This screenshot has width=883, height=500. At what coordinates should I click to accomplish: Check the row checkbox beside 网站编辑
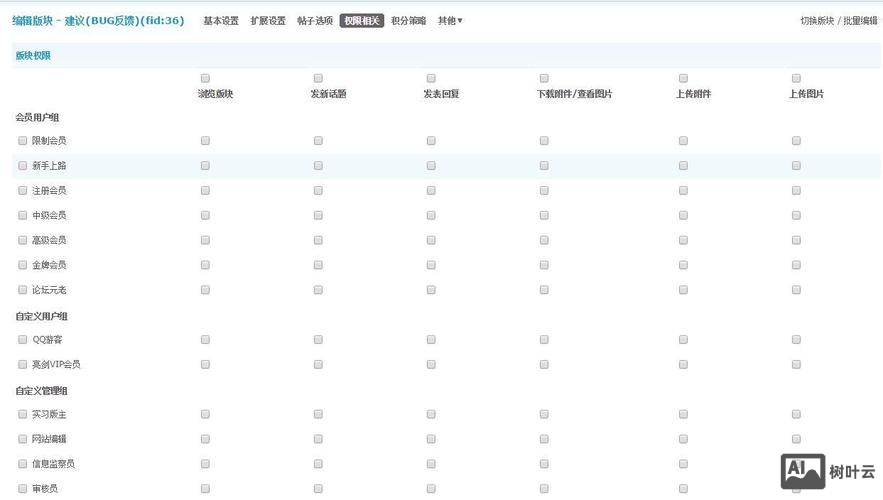click(x=23, y=439)
